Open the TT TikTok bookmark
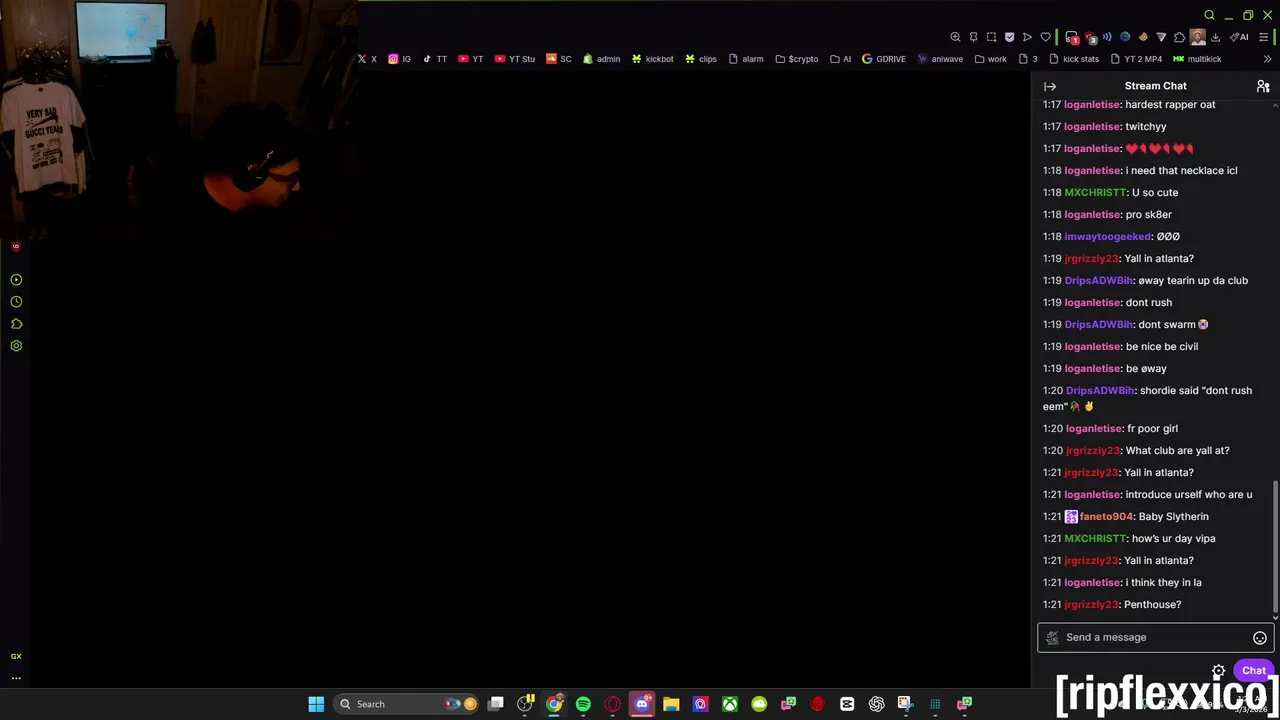The width and height of the screenshot is (1280, 720). point(435,59)
